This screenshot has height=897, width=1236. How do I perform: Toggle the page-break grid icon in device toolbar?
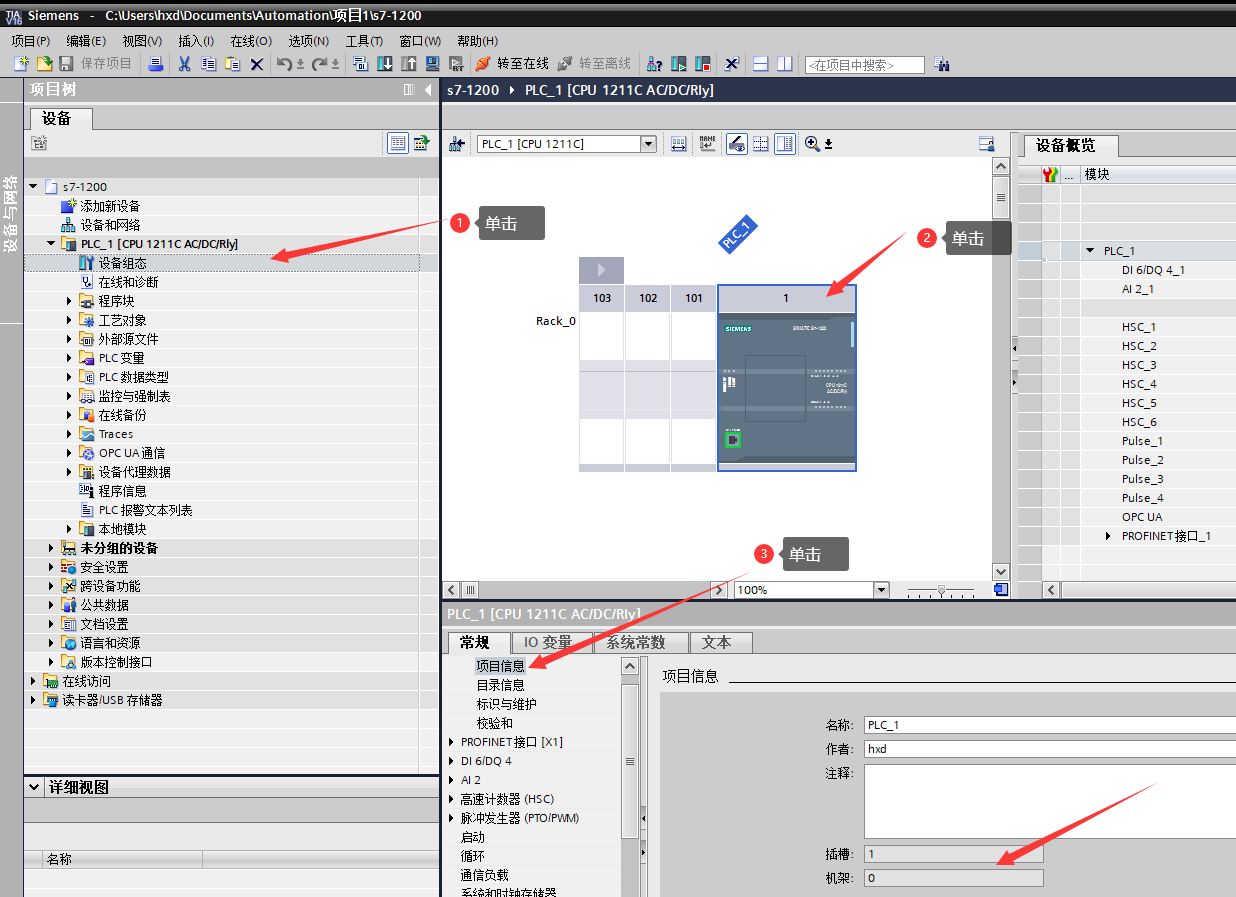point(761,144)
